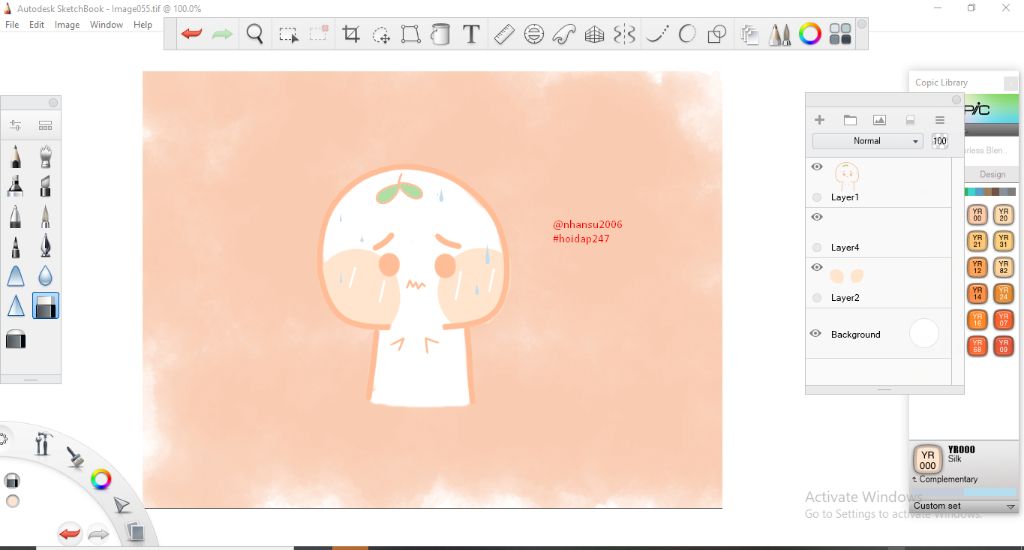Open the Window menu
The height and width of the screenshot is (550, 1024).
106,25
